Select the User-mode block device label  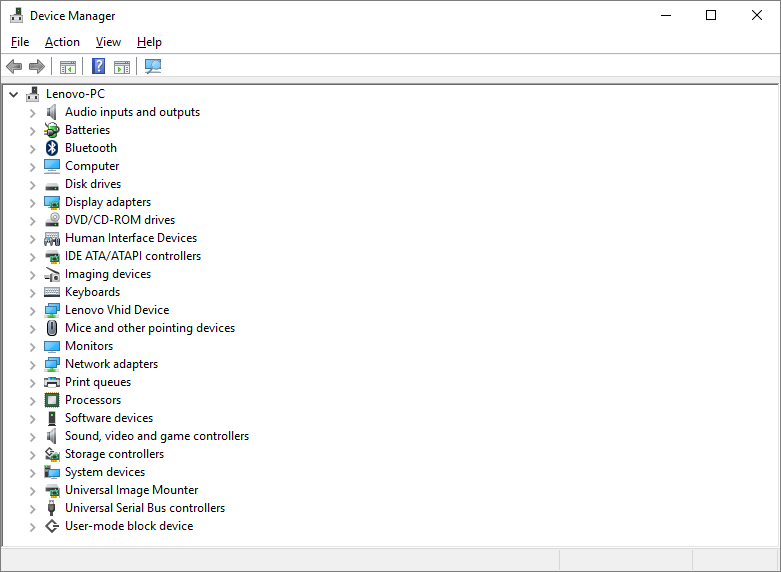coord(129,526)
